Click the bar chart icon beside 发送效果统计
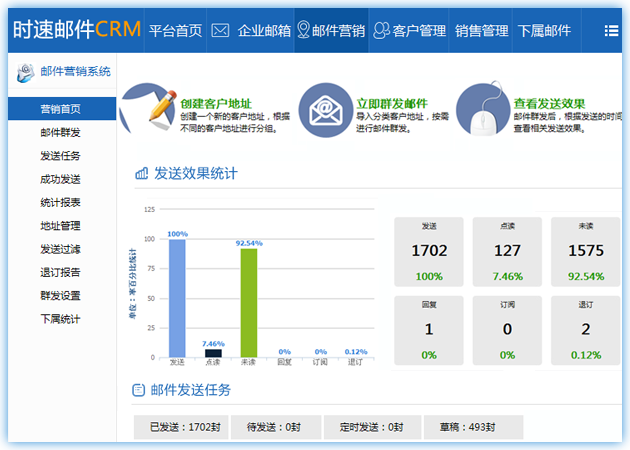This screenshot has height=450, width=630. (142, 174)
